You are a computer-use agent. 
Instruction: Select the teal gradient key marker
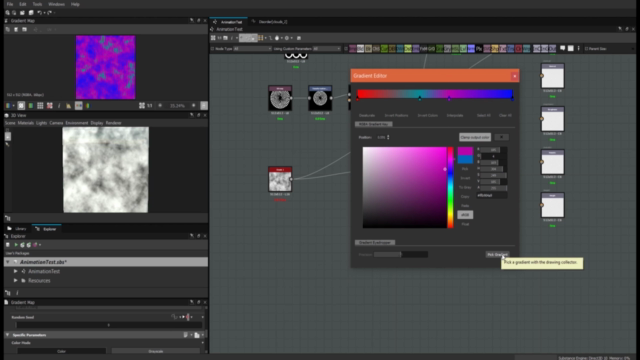(420, 98)
